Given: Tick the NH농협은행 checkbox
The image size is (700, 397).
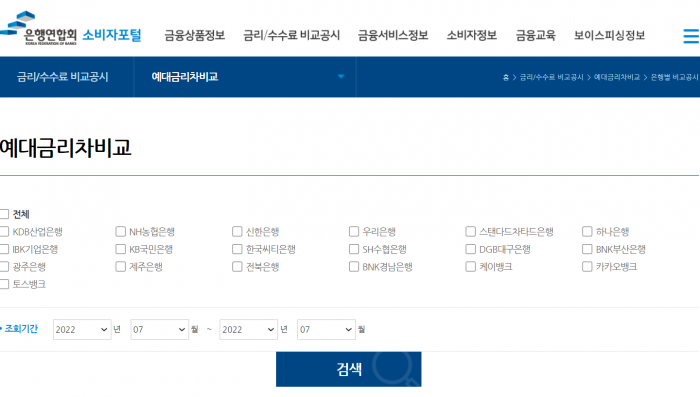Looking at the screenshot, I should [x=121, y=231].
